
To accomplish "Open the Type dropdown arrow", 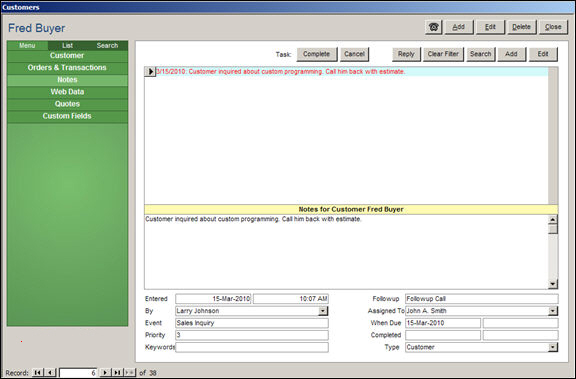I will tap(553, 347).
